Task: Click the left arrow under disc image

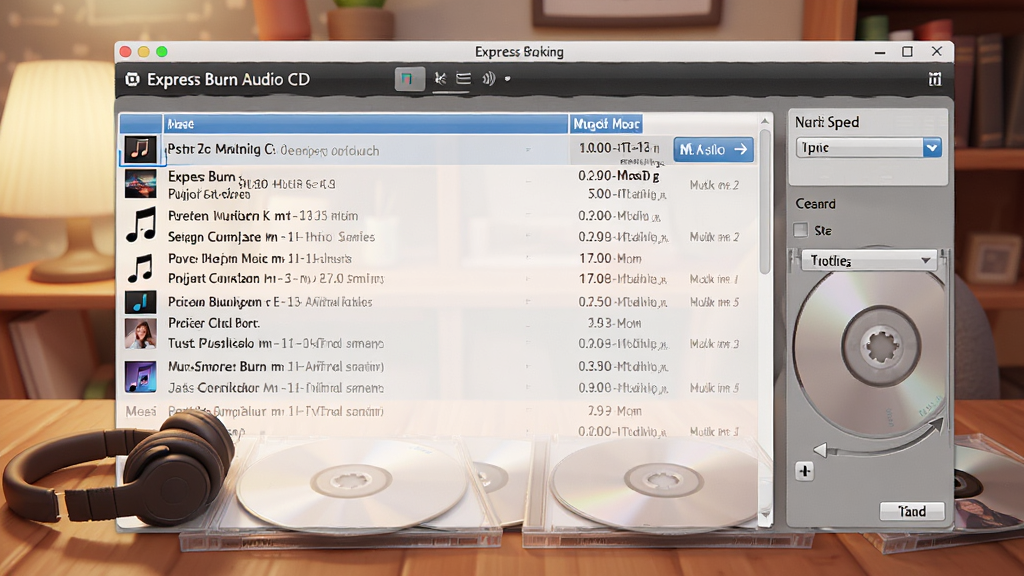Action: click(820, 449)
